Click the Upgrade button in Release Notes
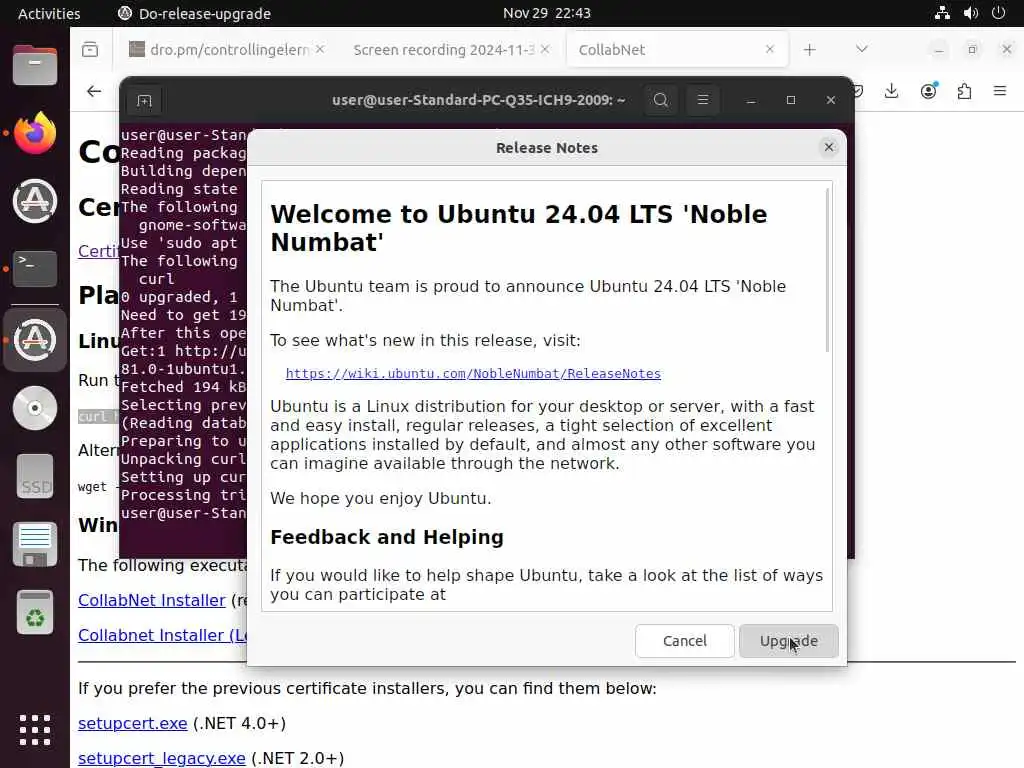The height and width of the screenshot is (768, 1024). pyautogui.click(x=788, y=641)
